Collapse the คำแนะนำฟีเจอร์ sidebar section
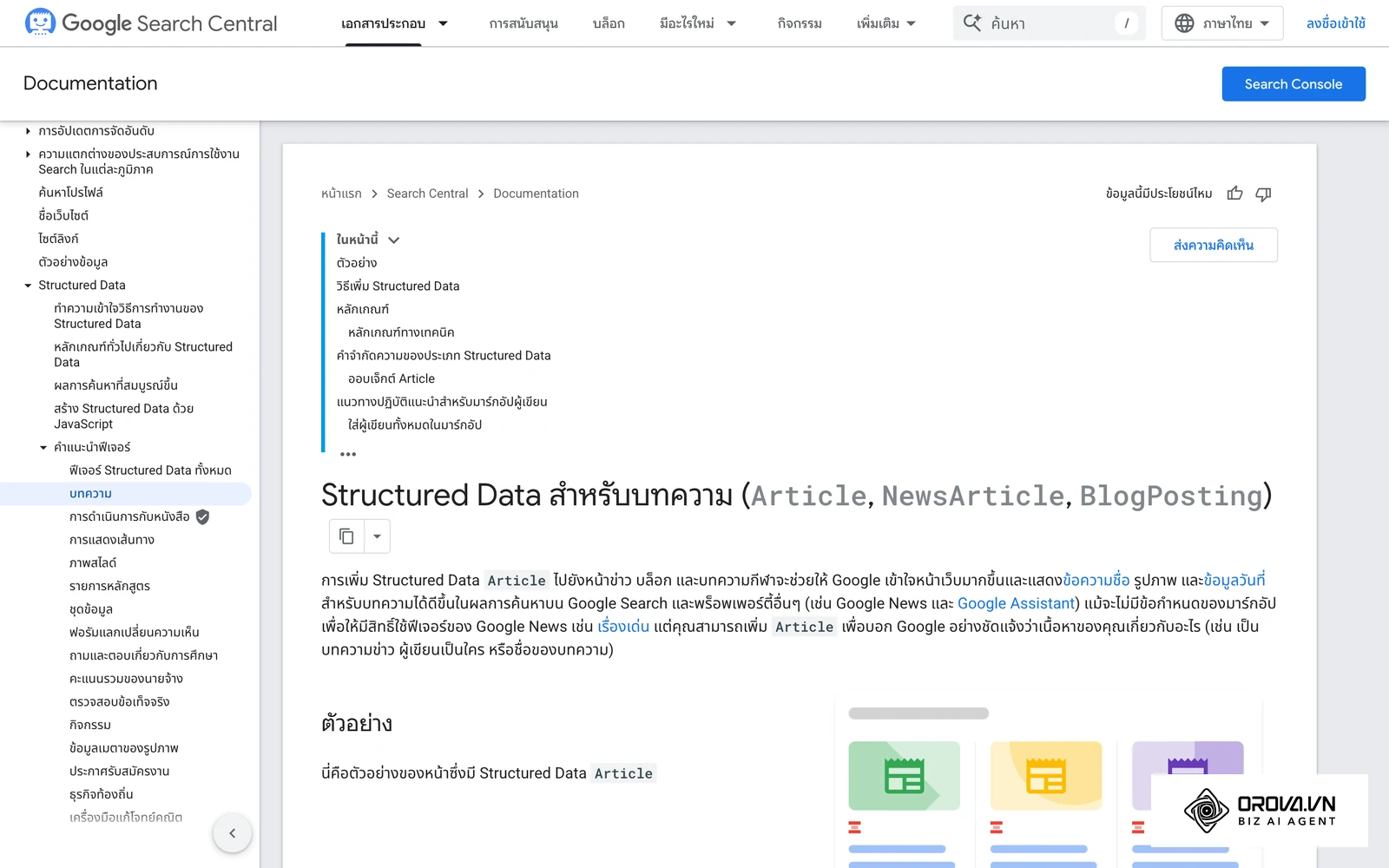Viewport: 1389px width, 868px height. pos(43,448)
